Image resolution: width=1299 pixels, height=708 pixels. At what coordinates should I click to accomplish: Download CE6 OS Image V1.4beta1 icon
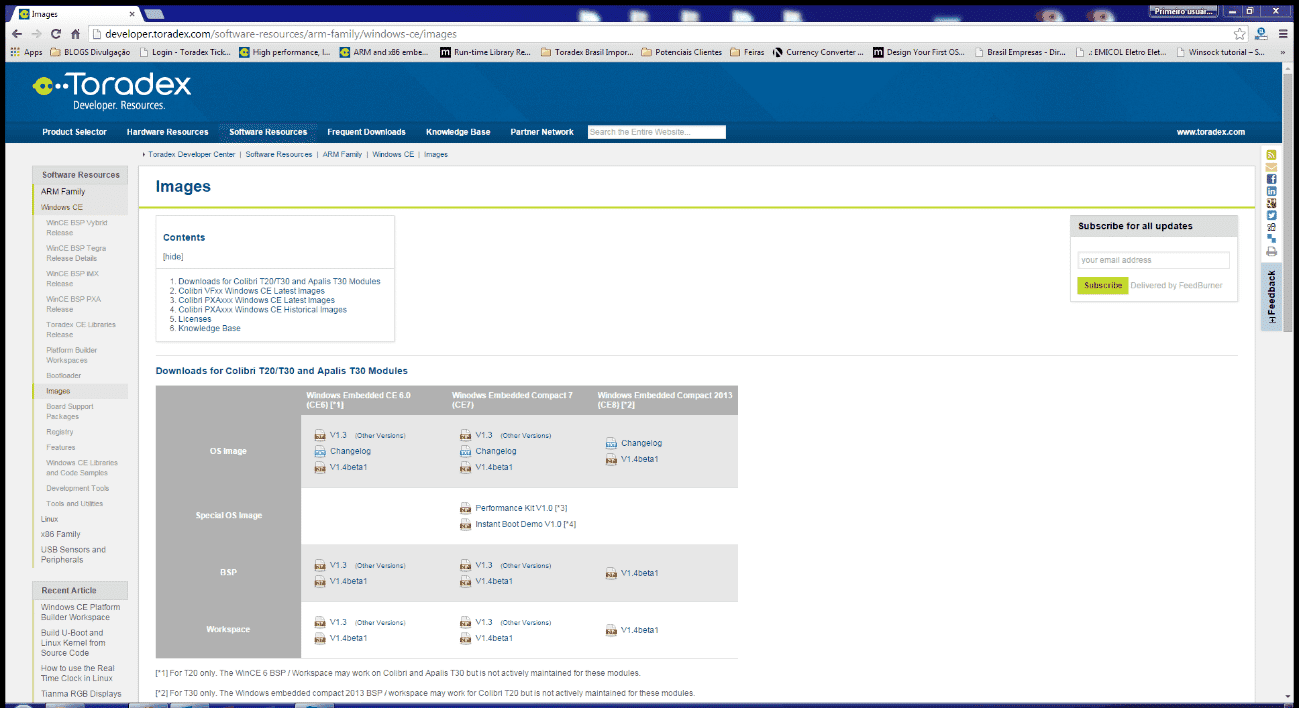321,467
